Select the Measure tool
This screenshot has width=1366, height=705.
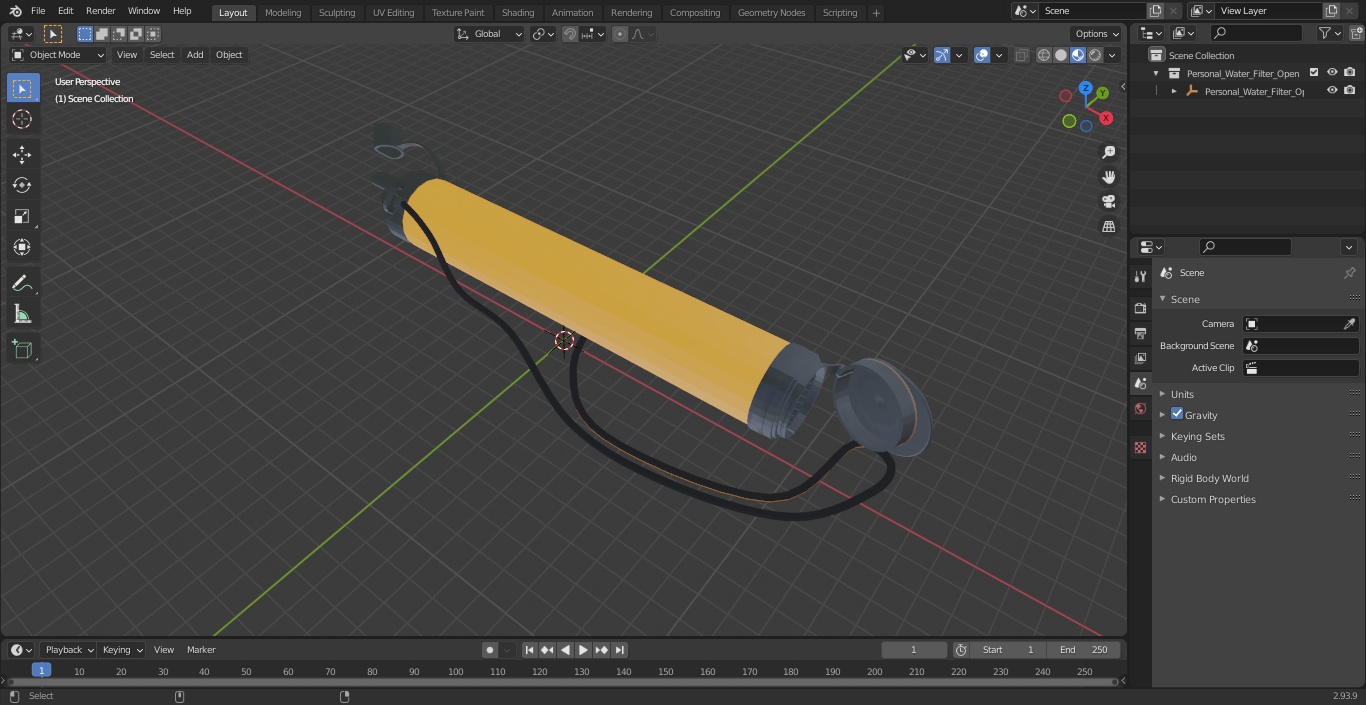(x=22, y=314)
